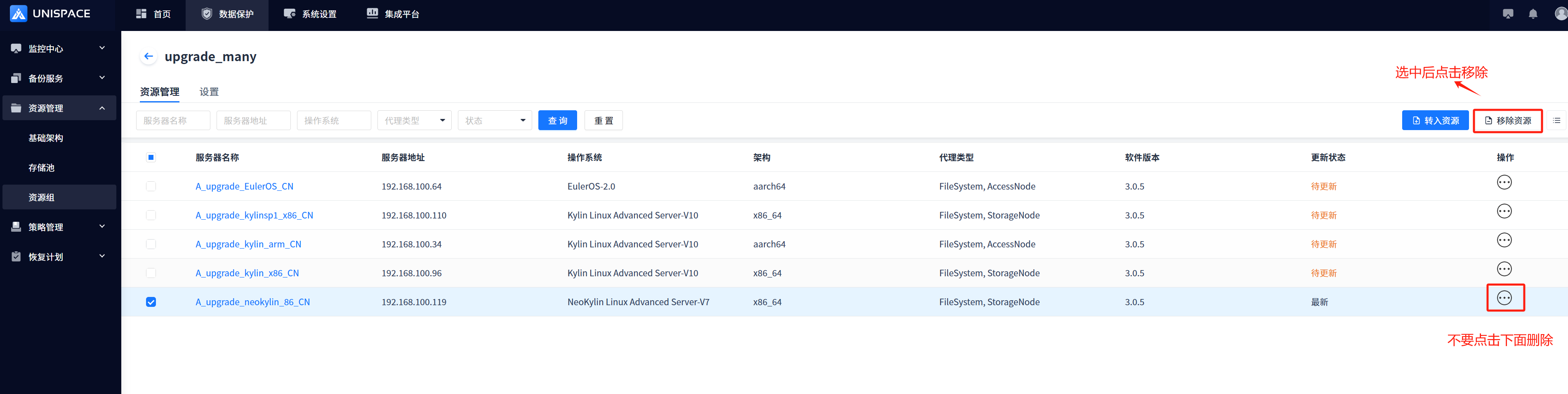Click the 移除资源 button
The image size is (1568, 394).
tap(1507, 121)
